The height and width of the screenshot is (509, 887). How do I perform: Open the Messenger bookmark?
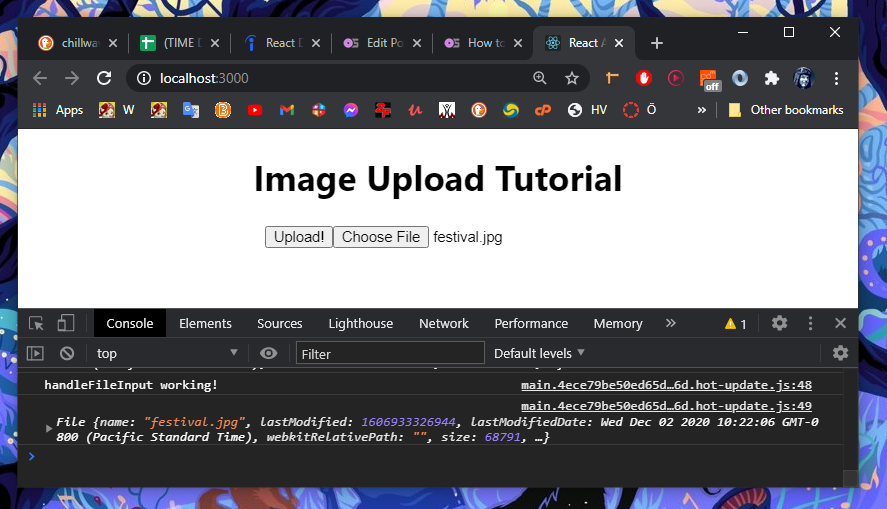tap(351, 110)
